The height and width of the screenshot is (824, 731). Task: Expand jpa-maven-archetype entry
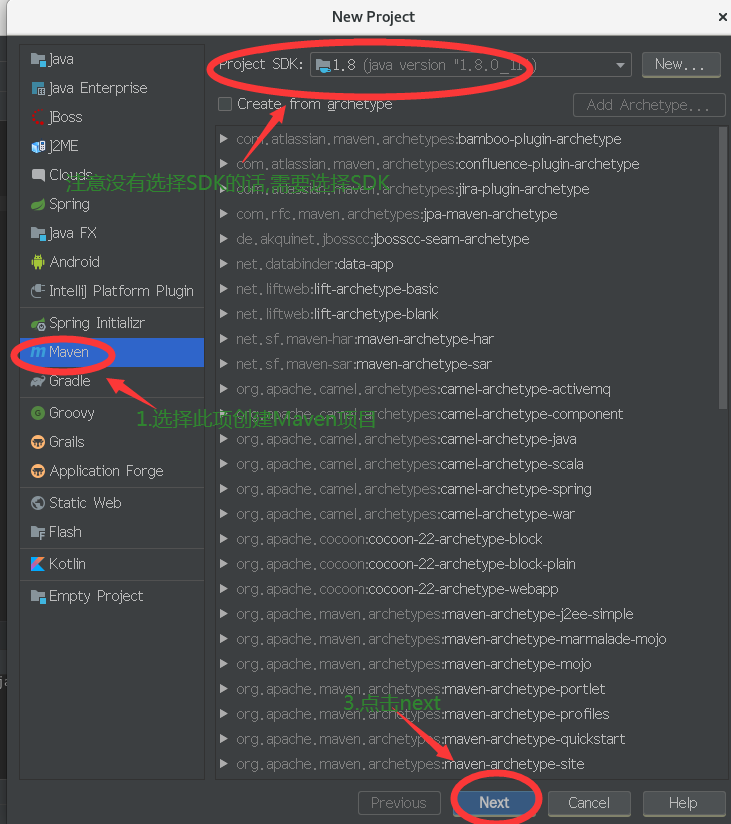click(x=224, y=214)
